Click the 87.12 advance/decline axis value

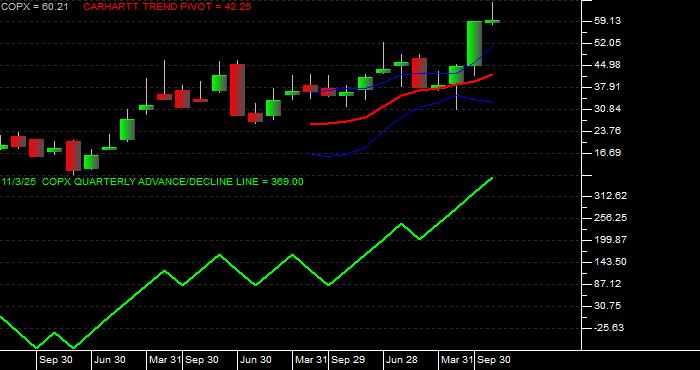click(x=608, y=284)
